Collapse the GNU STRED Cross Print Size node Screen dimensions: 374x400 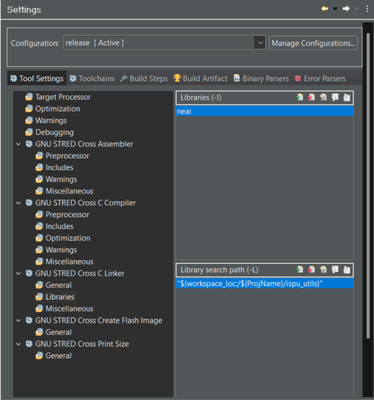[18, 344]
